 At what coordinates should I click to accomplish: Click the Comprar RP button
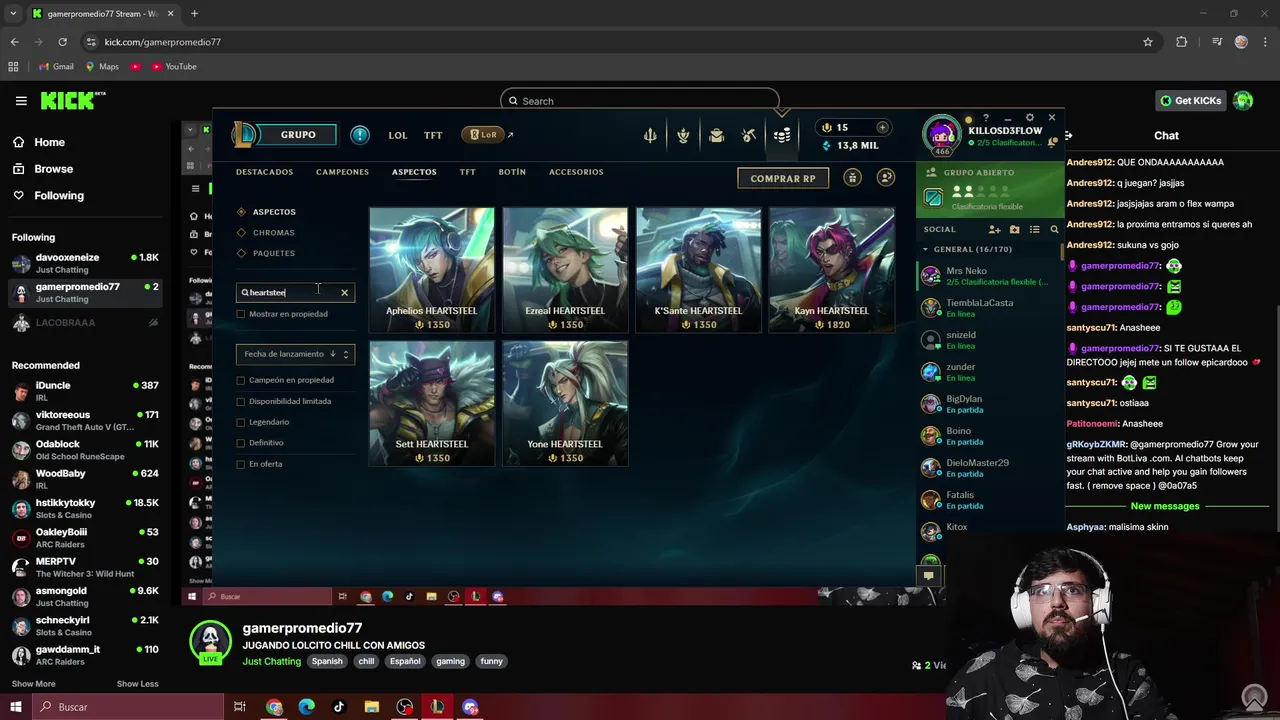point(783,178)
